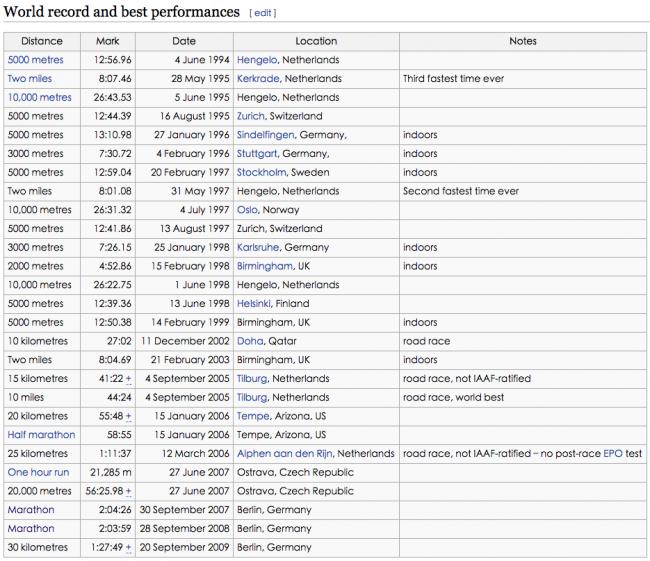The height and width of the screenshot is (561, 650).
Task: Click the 27:02 mark value
Action: tap(119, 341)
